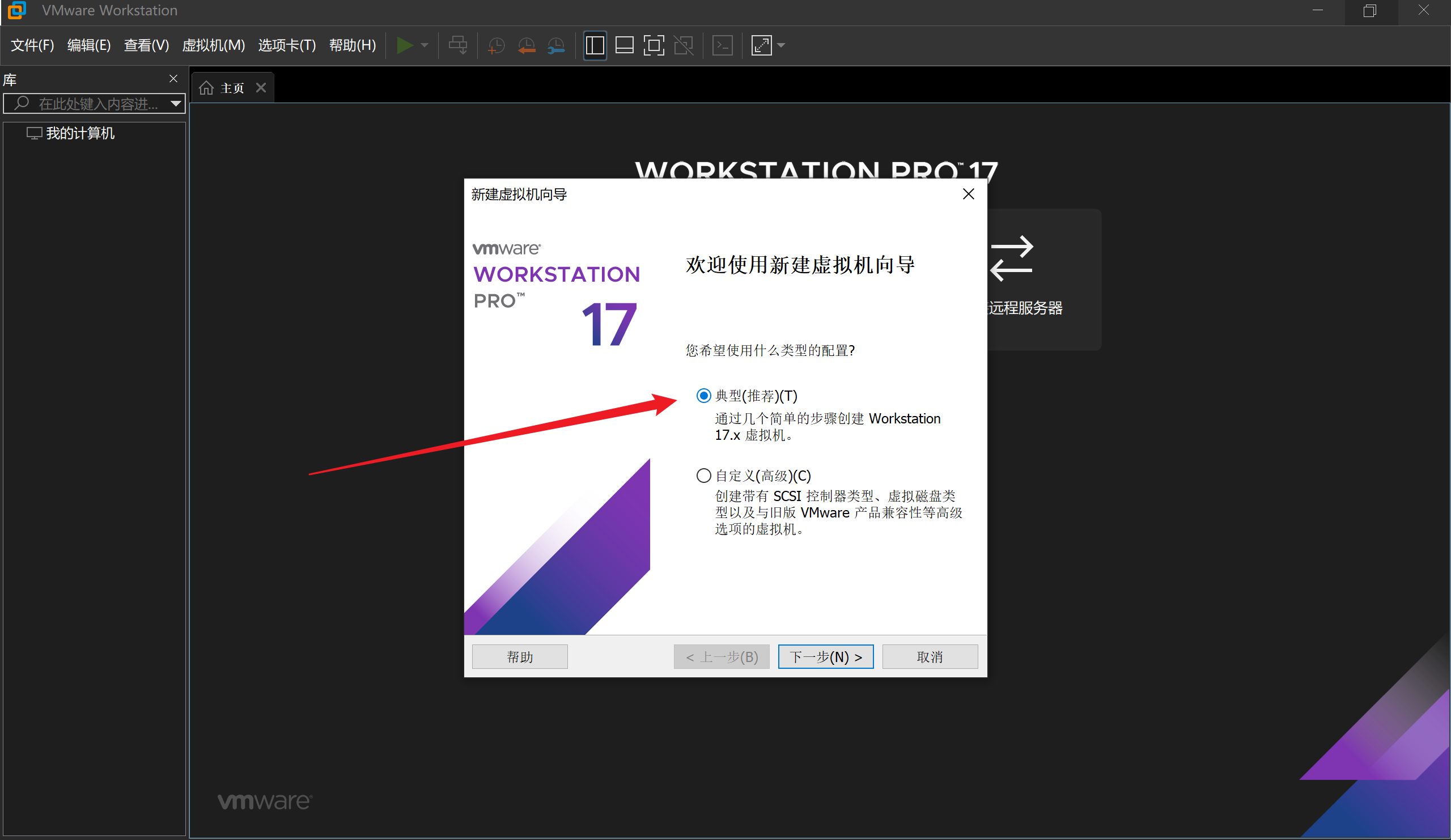
Task: Click the home icon on 主页 tab
Action: click(x=206, y=88)
